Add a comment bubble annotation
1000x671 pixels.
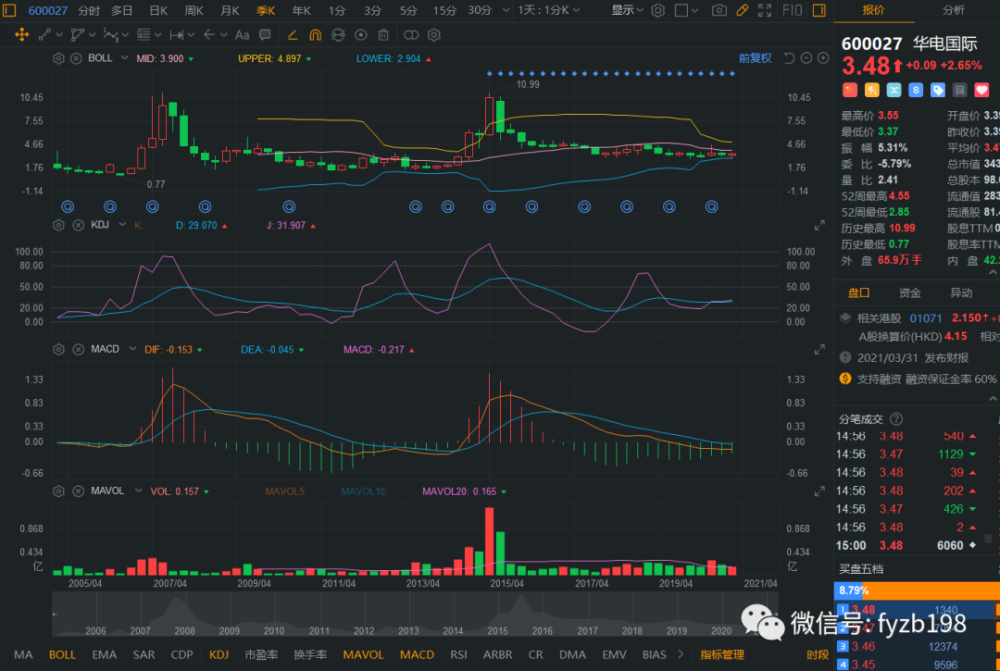(x=265, y=35)
